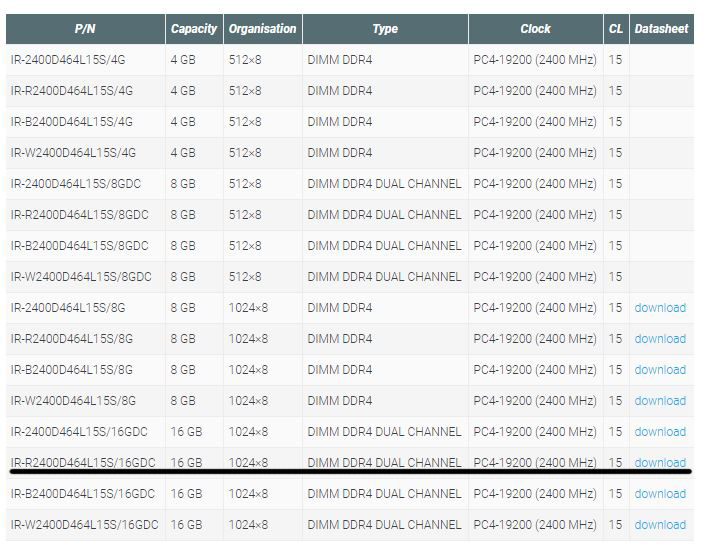Click 1024×8 organisation in IR-B2400D464L15S/16GDC row
Screen dimensions: 711x551
pos(248,494)
